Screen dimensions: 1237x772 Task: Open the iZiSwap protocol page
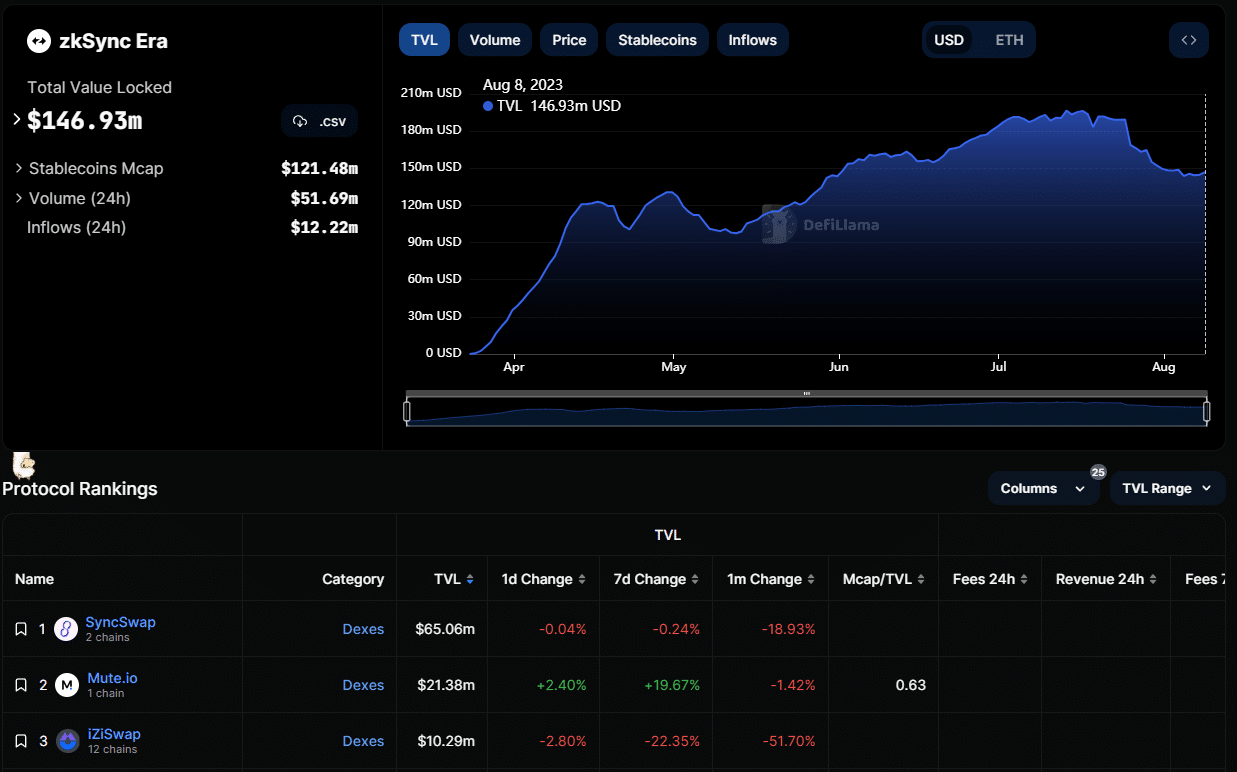(x=114, y=734)
